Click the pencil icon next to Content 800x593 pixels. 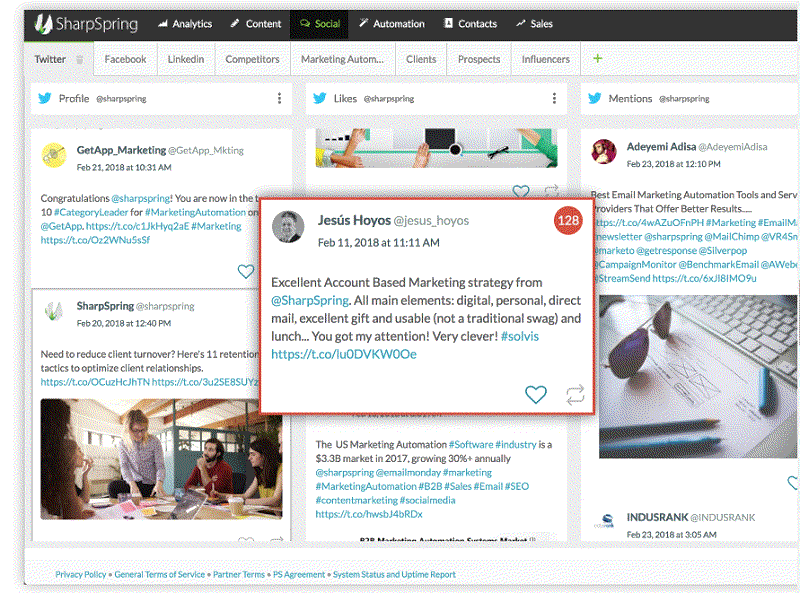pyautogui.click(x=236, y=23)
